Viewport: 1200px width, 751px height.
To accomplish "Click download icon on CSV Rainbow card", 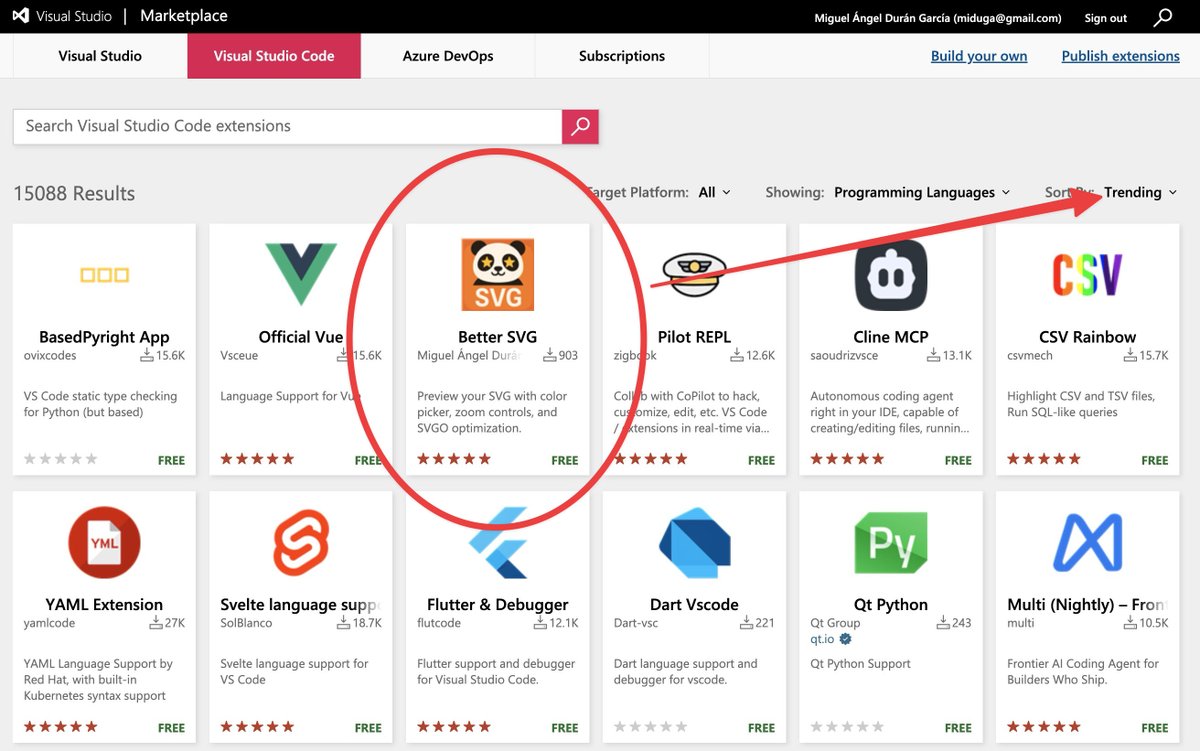I will tap(1130, 355).
